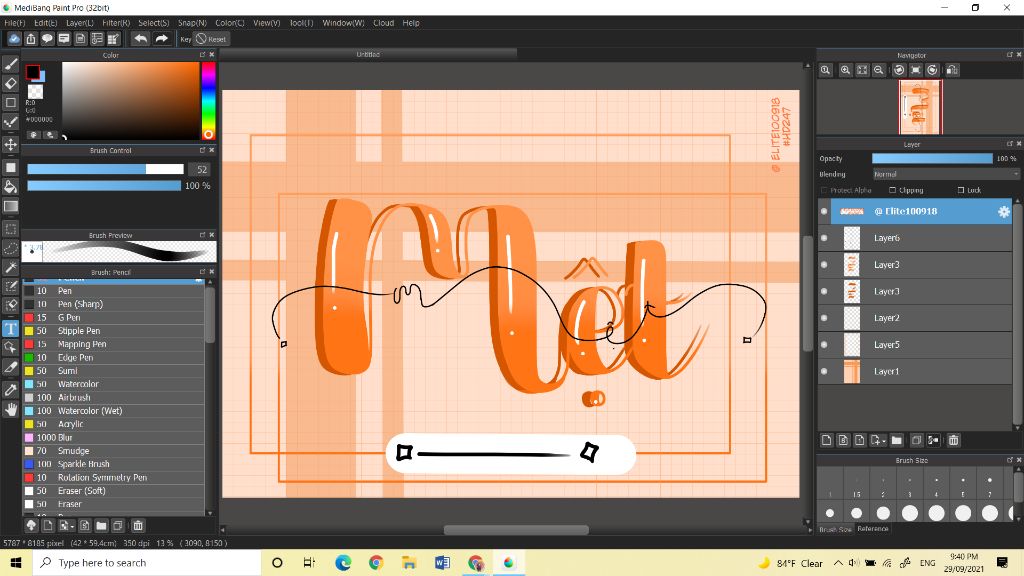
Task: Click the foreground black color swatch
Action: click(x=32, y=71)
